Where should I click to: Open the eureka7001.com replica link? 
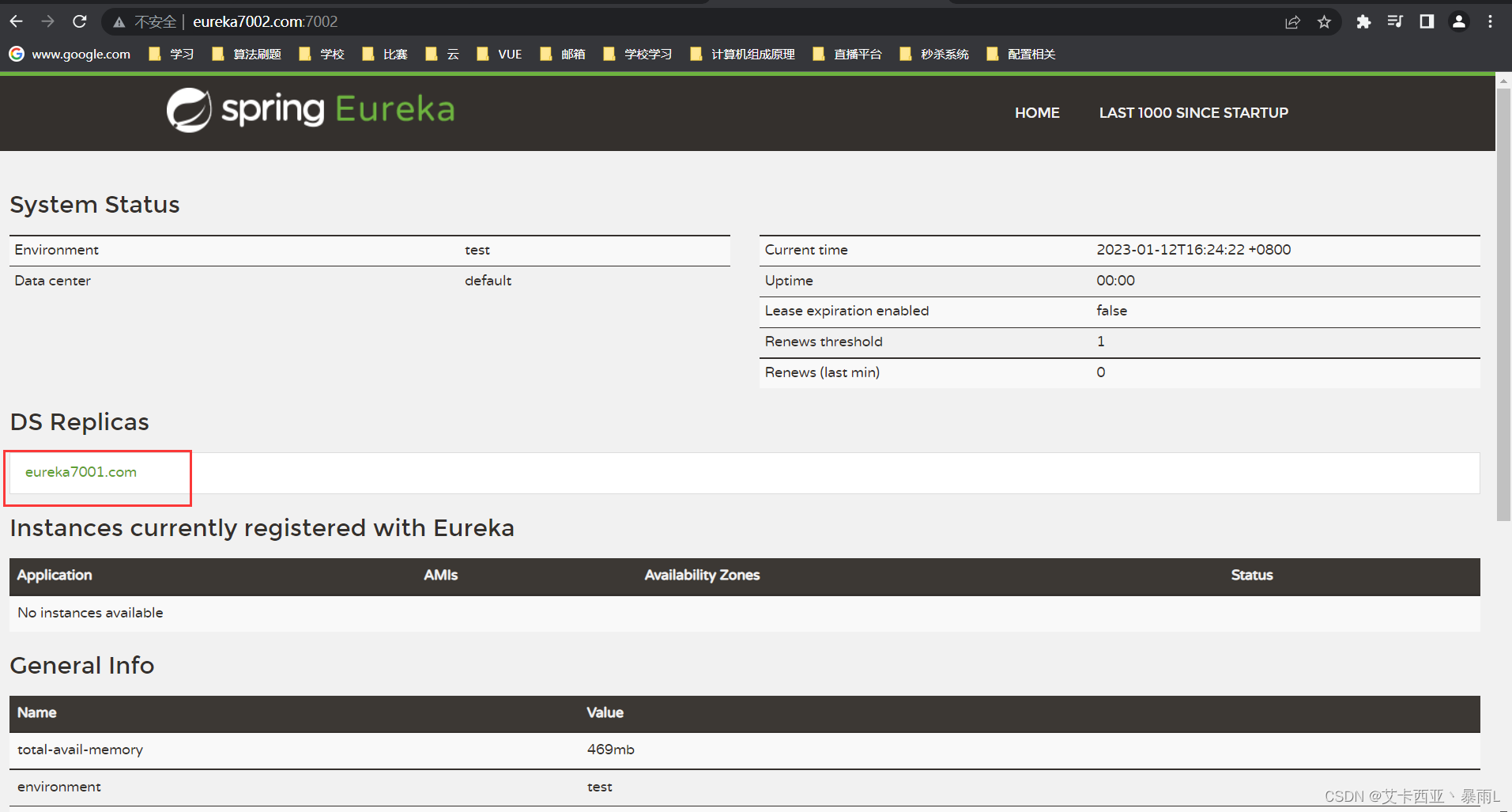81,472
